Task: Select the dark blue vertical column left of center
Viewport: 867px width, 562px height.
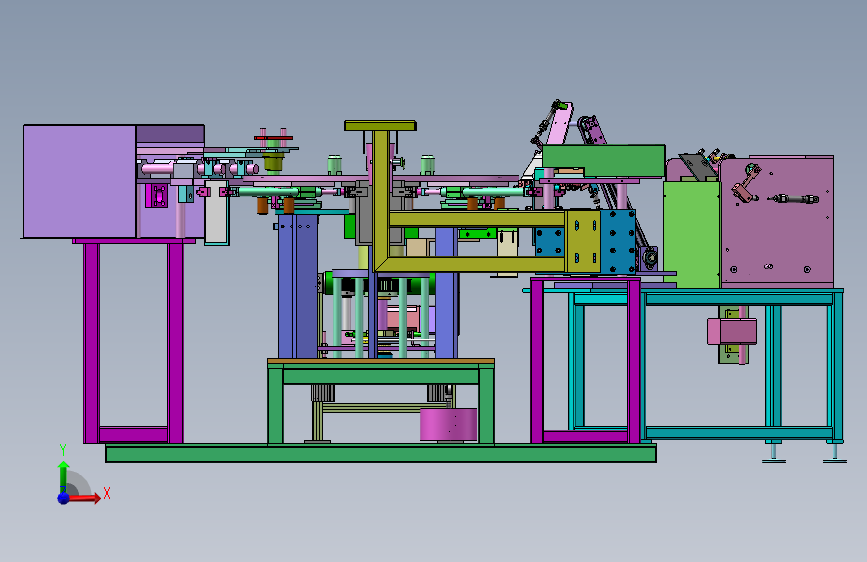Action: tap(298, 287)
